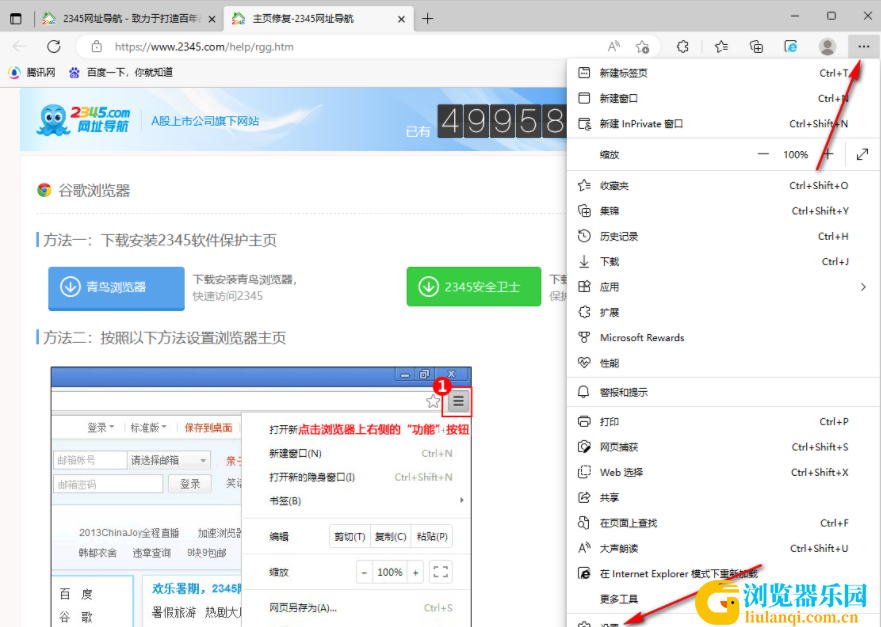Viewport: 881px width, 627px height.
Task: Enter full screen via zoom expand icon
Action: 862,154
